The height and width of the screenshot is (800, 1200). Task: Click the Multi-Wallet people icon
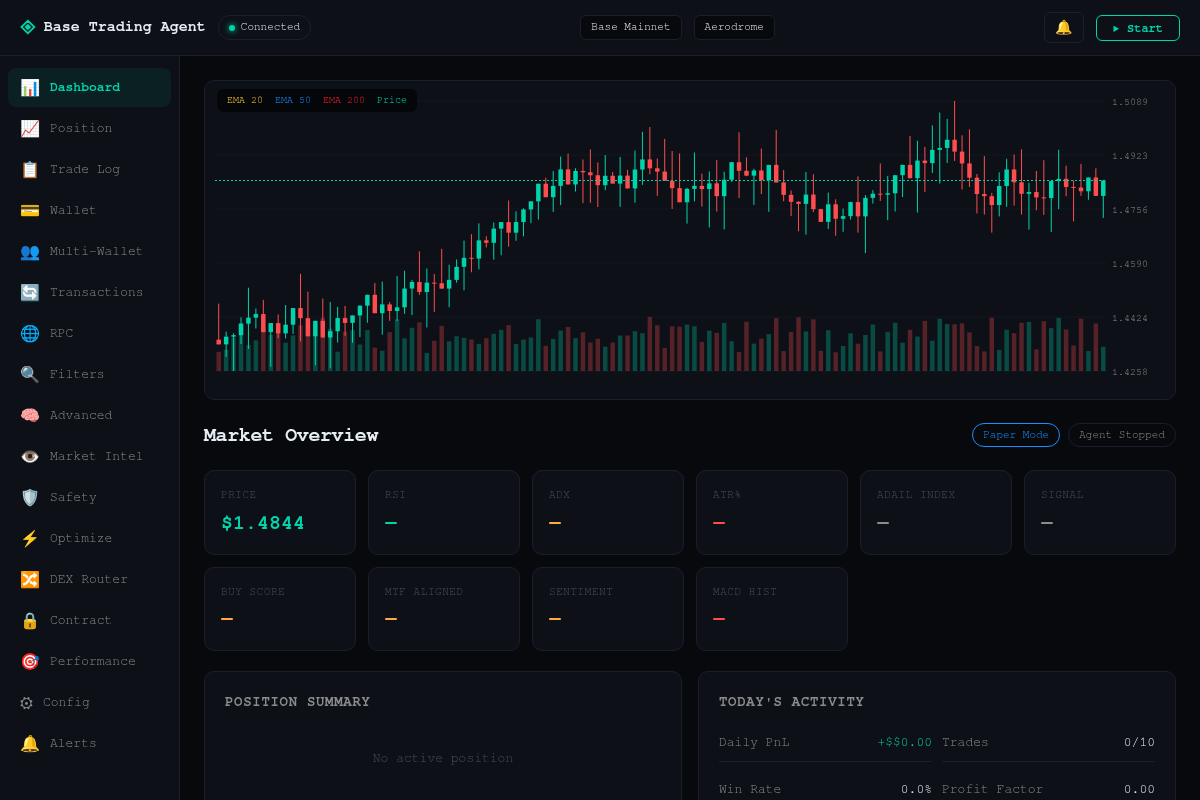point(30,251)
